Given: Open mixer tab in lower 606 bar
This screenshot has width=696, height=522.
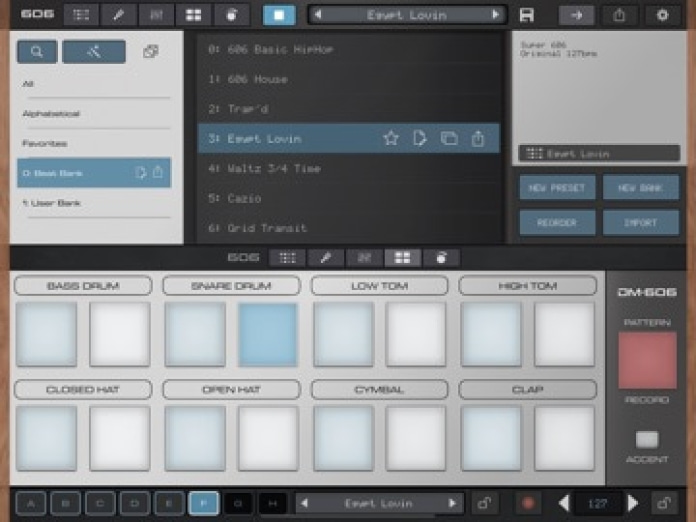Looking at the screenshot, I should (x=364, y=257).
